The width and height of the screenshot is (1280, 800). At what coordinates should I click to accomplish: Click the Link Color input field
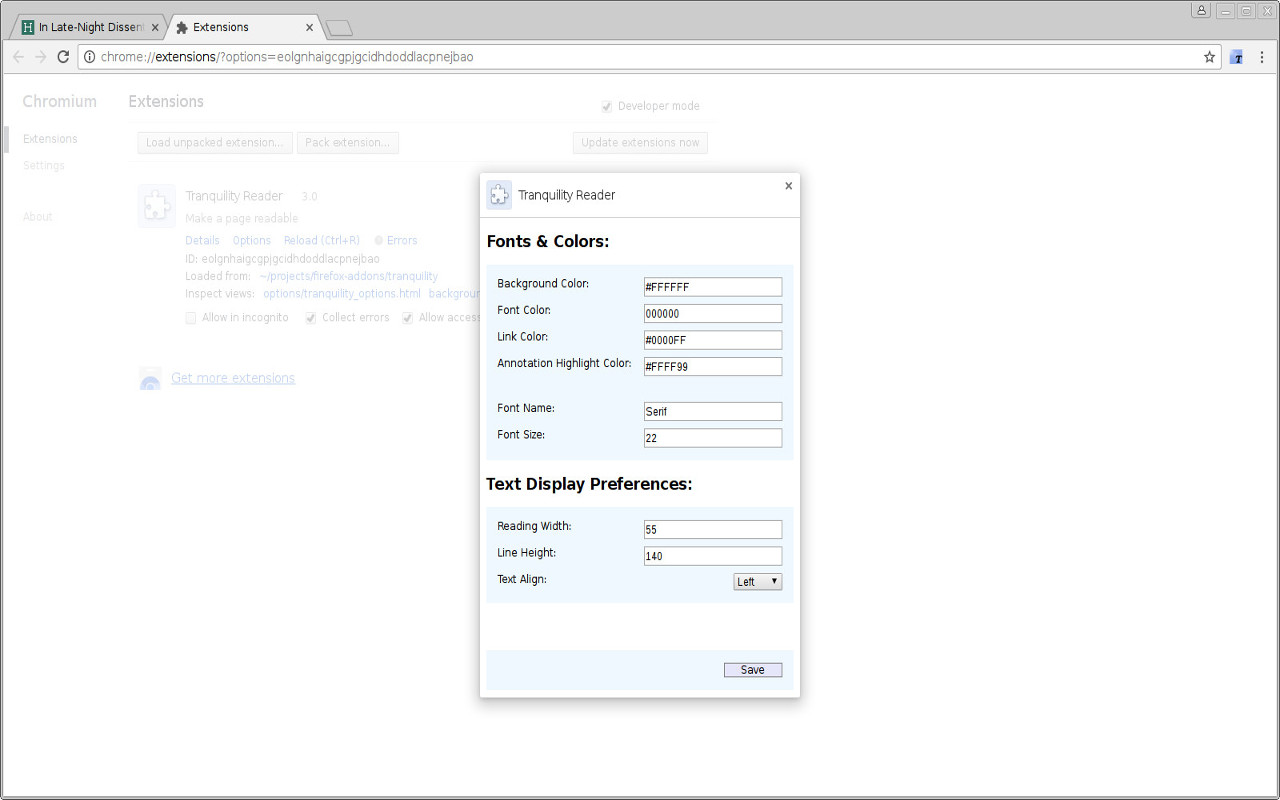coord(713,340)
